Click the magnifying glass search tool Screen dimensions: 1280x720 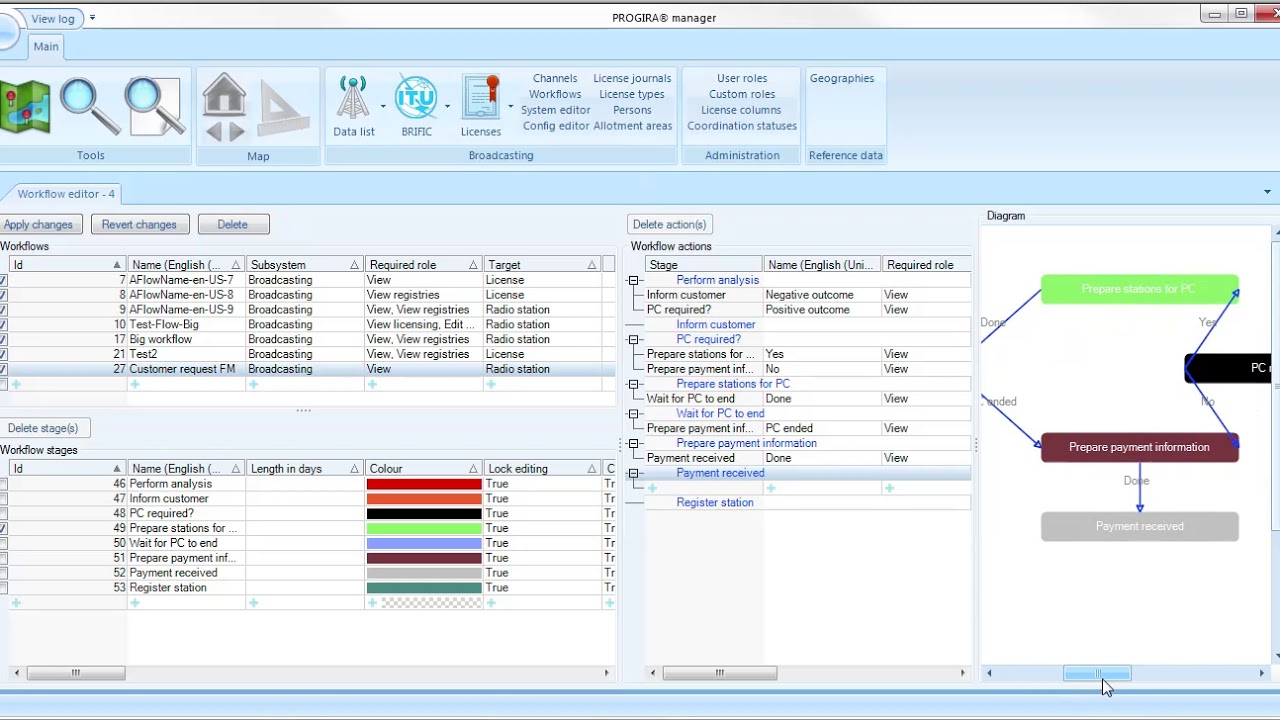click(90, 106)
